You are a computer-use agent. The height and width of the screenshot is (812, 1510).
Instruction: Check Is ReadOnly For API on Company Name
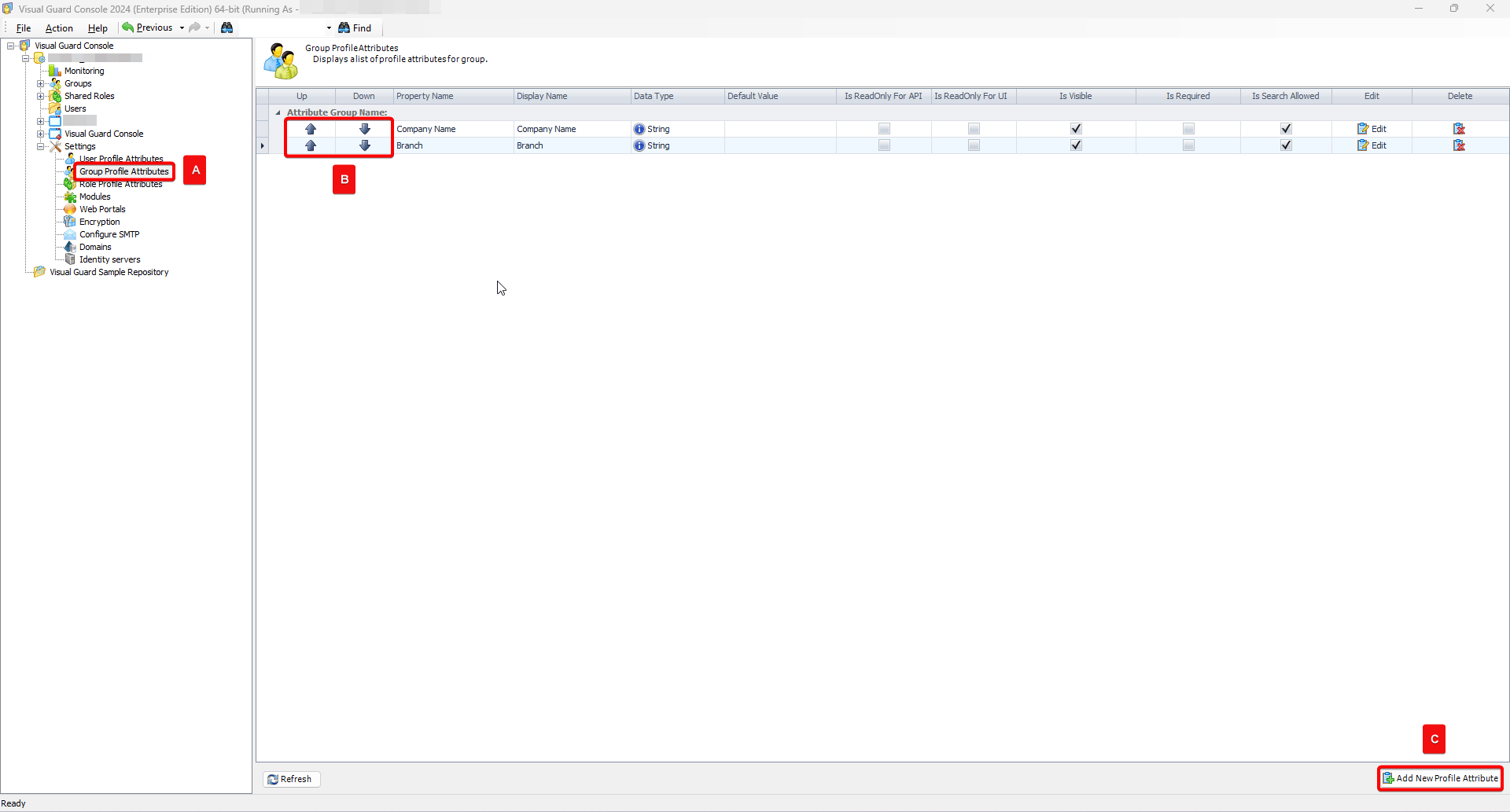884,128
